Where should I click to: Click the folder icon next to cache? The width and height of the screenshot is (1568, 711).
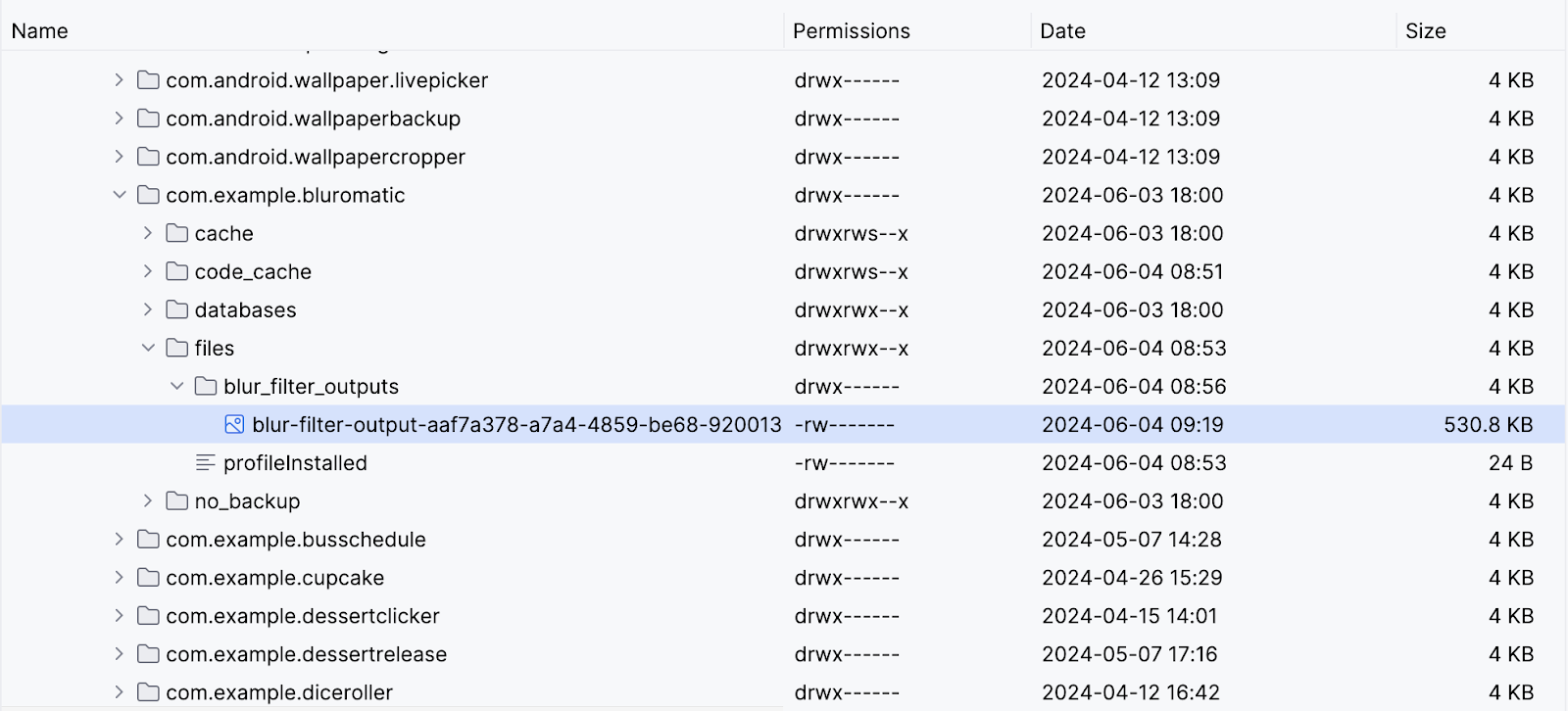pos(177,233)
